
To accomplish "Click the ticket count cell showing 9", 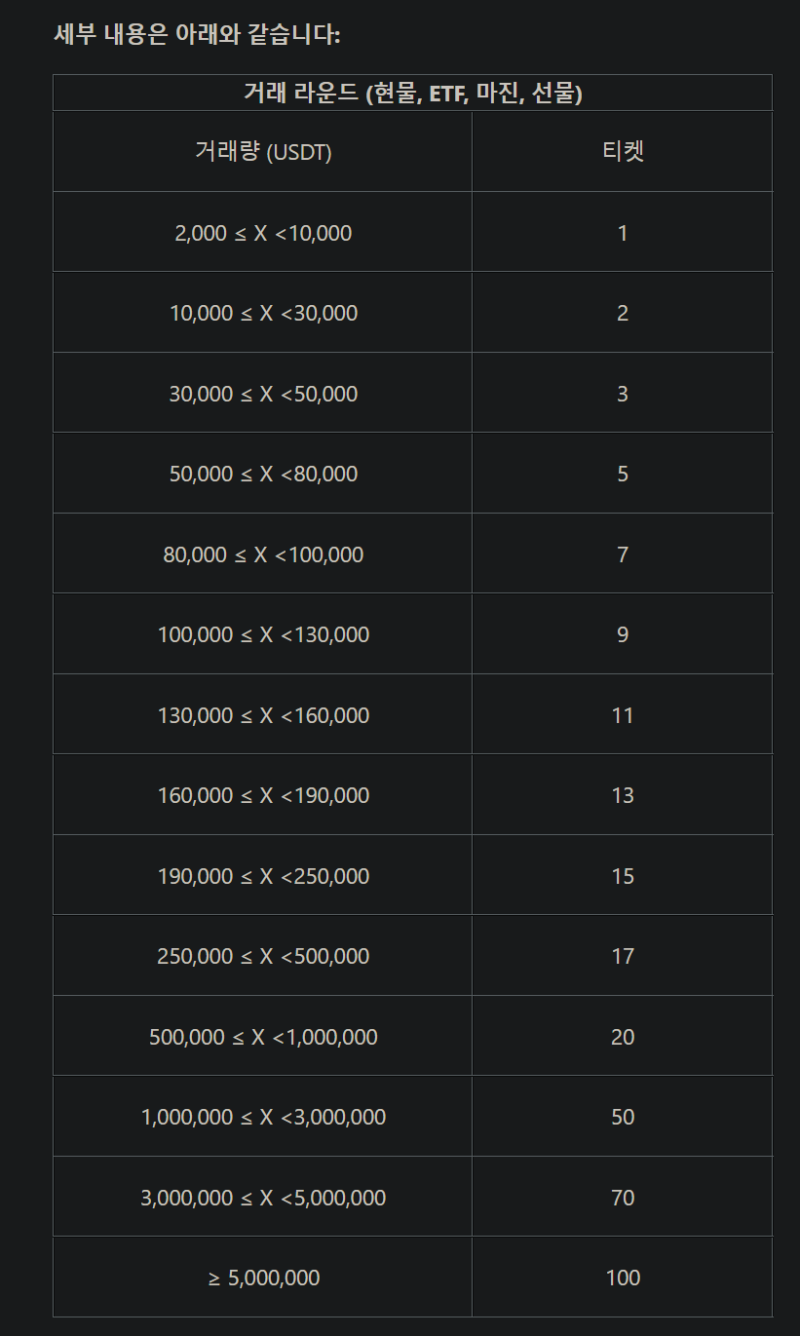I will 622,635.
